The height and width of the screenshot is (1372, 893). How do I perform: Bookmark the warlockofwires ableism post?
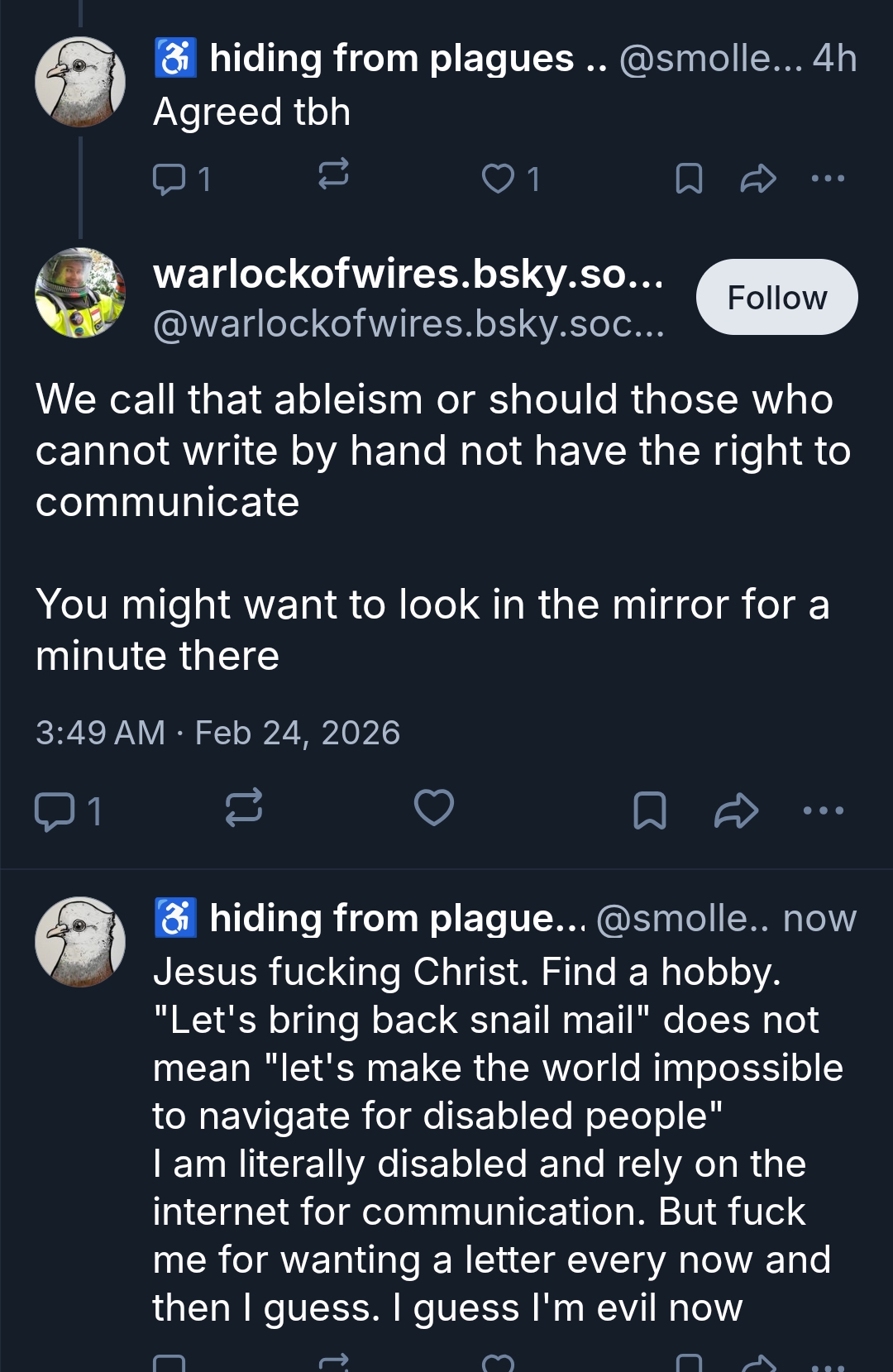pyautogui.click(x=650, y=810)
